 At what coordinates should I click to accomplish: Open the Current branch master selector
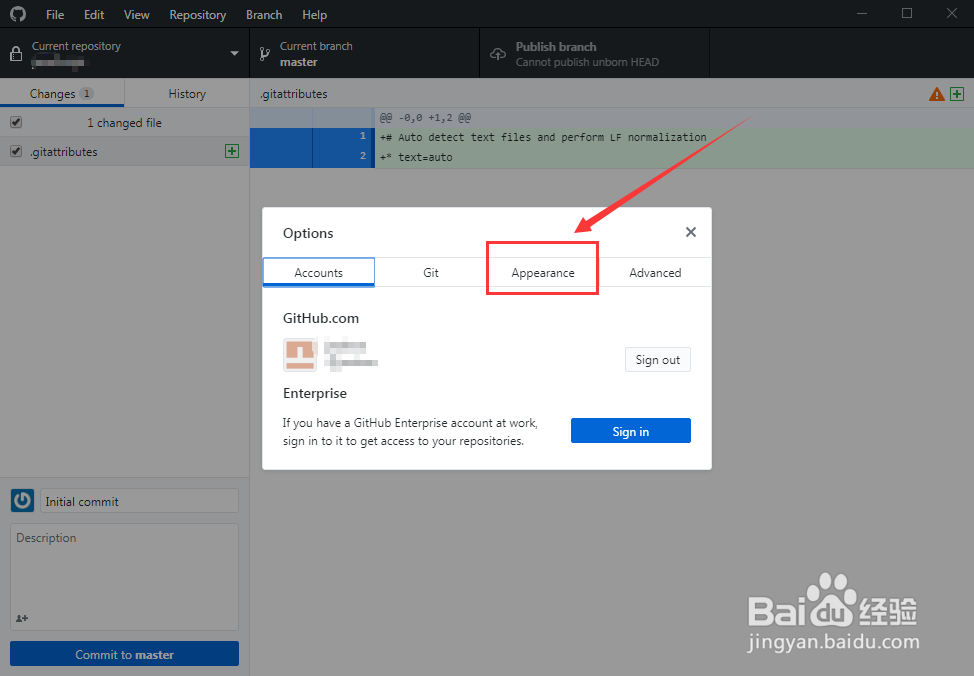click(x=365, y=53)
